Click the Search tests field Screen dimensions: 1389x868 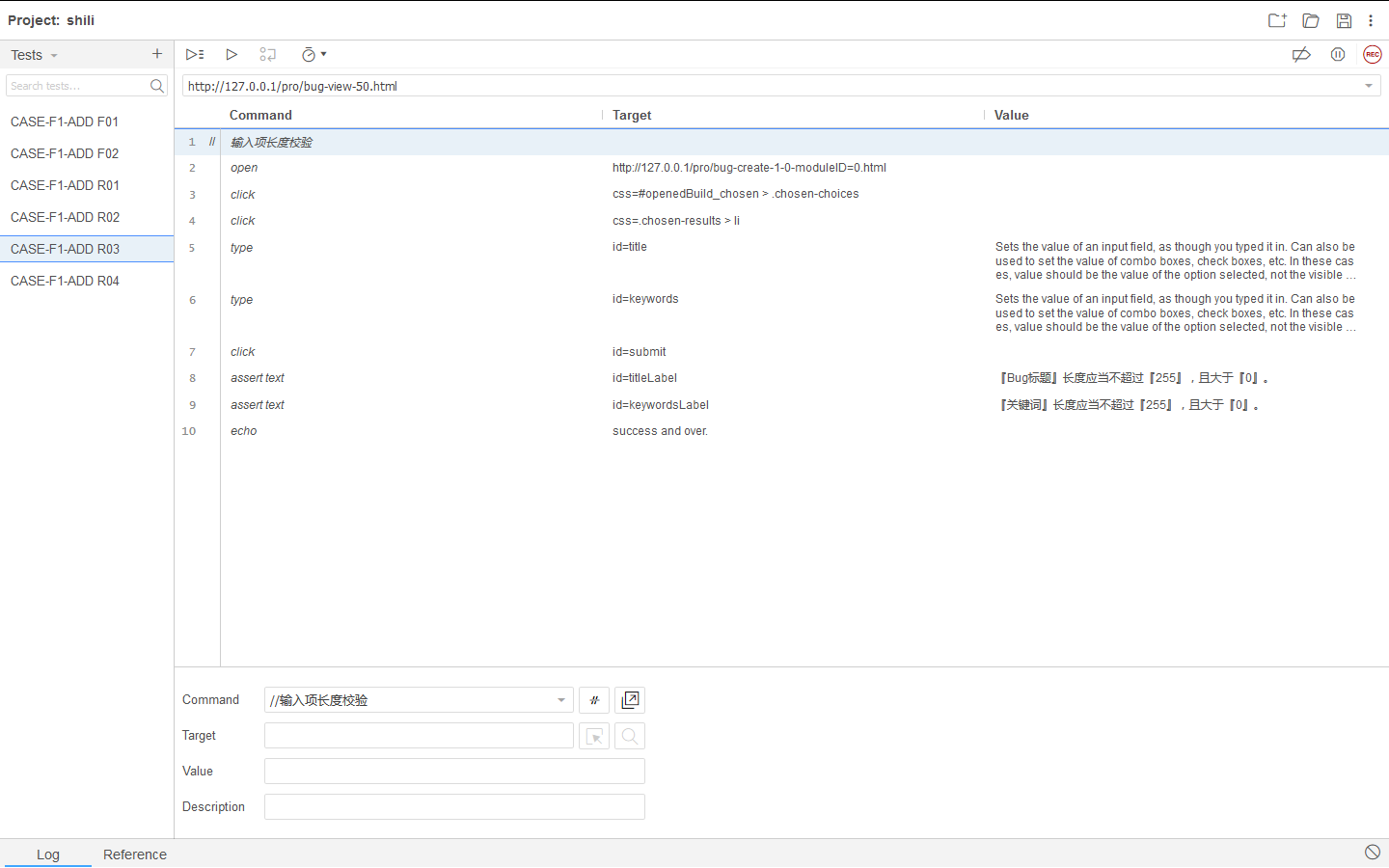click(x=77, y=86)
